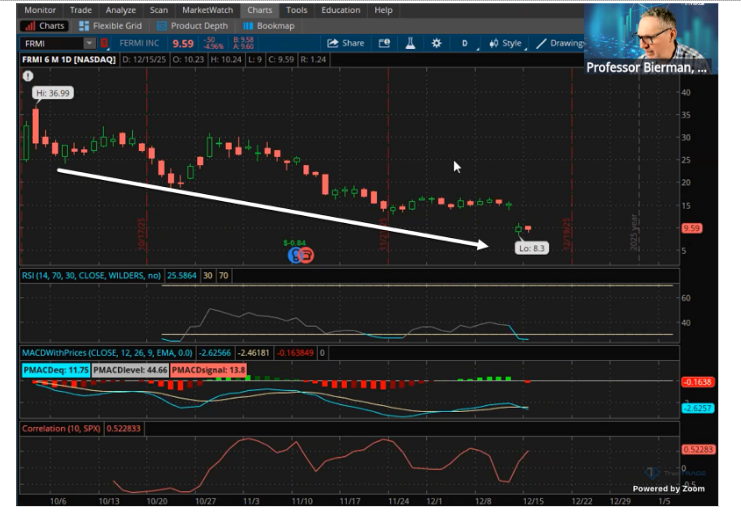Expand the Style menu
Image resolution: width=741 pixels, height=526 pixels.
[505, 44]
